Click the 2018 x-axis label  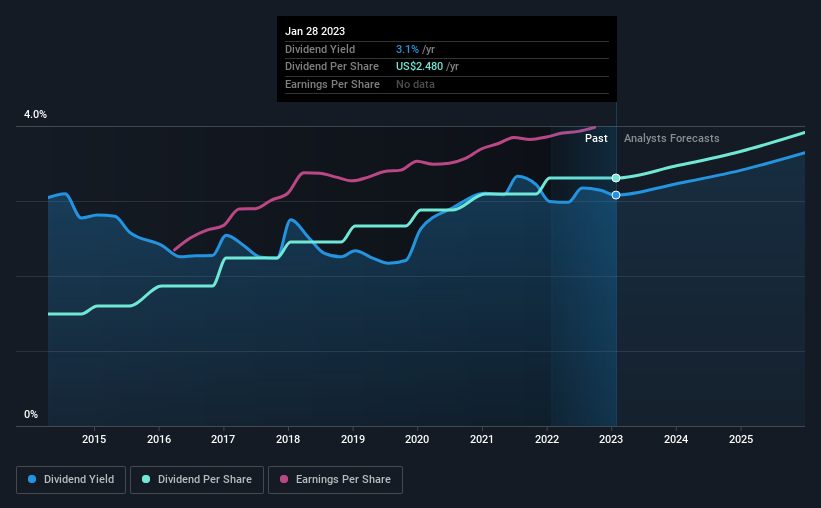[x=288, y=439]
